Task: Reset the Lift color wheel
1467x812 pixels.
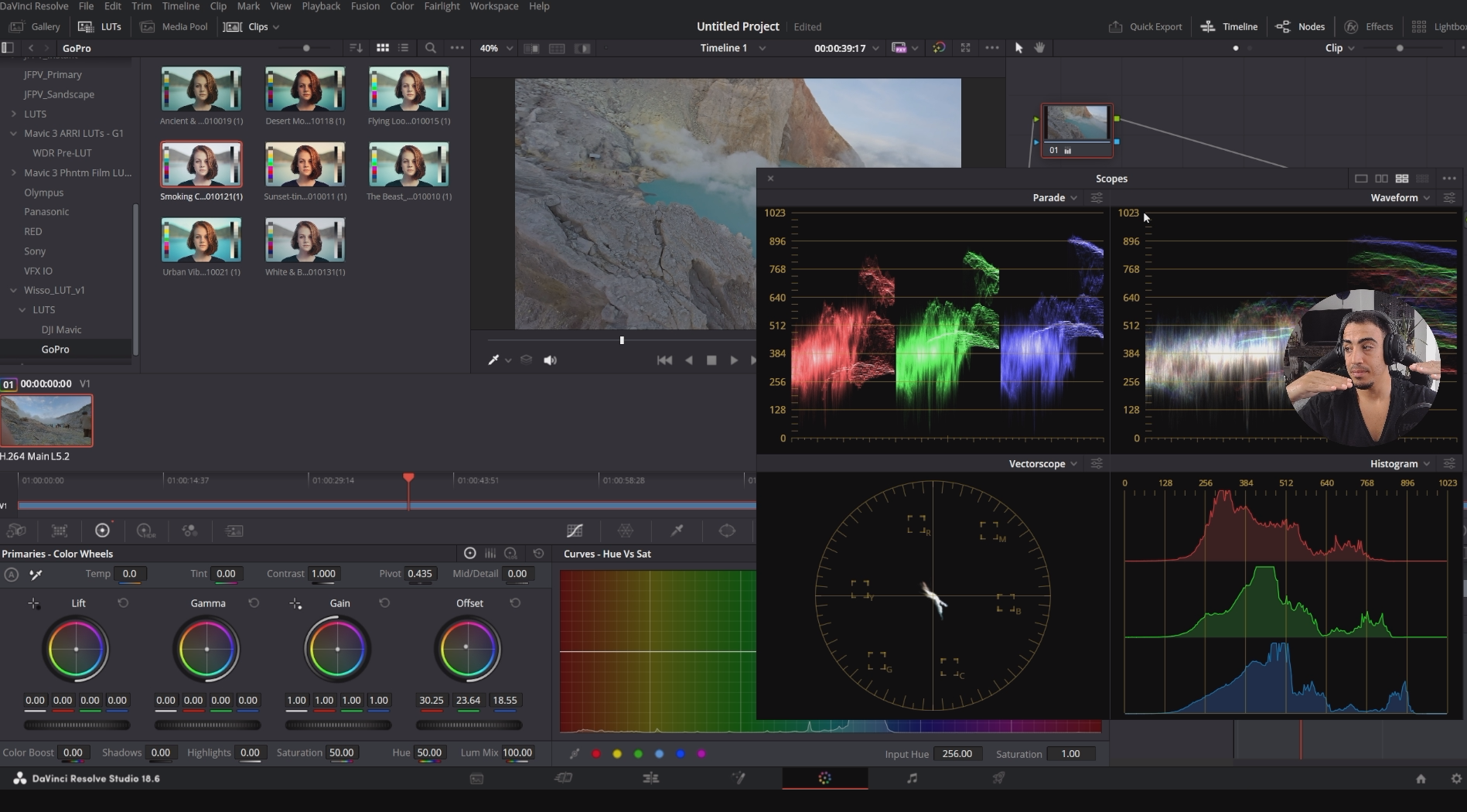Action: pyautogui.click(x=123, y=603)
